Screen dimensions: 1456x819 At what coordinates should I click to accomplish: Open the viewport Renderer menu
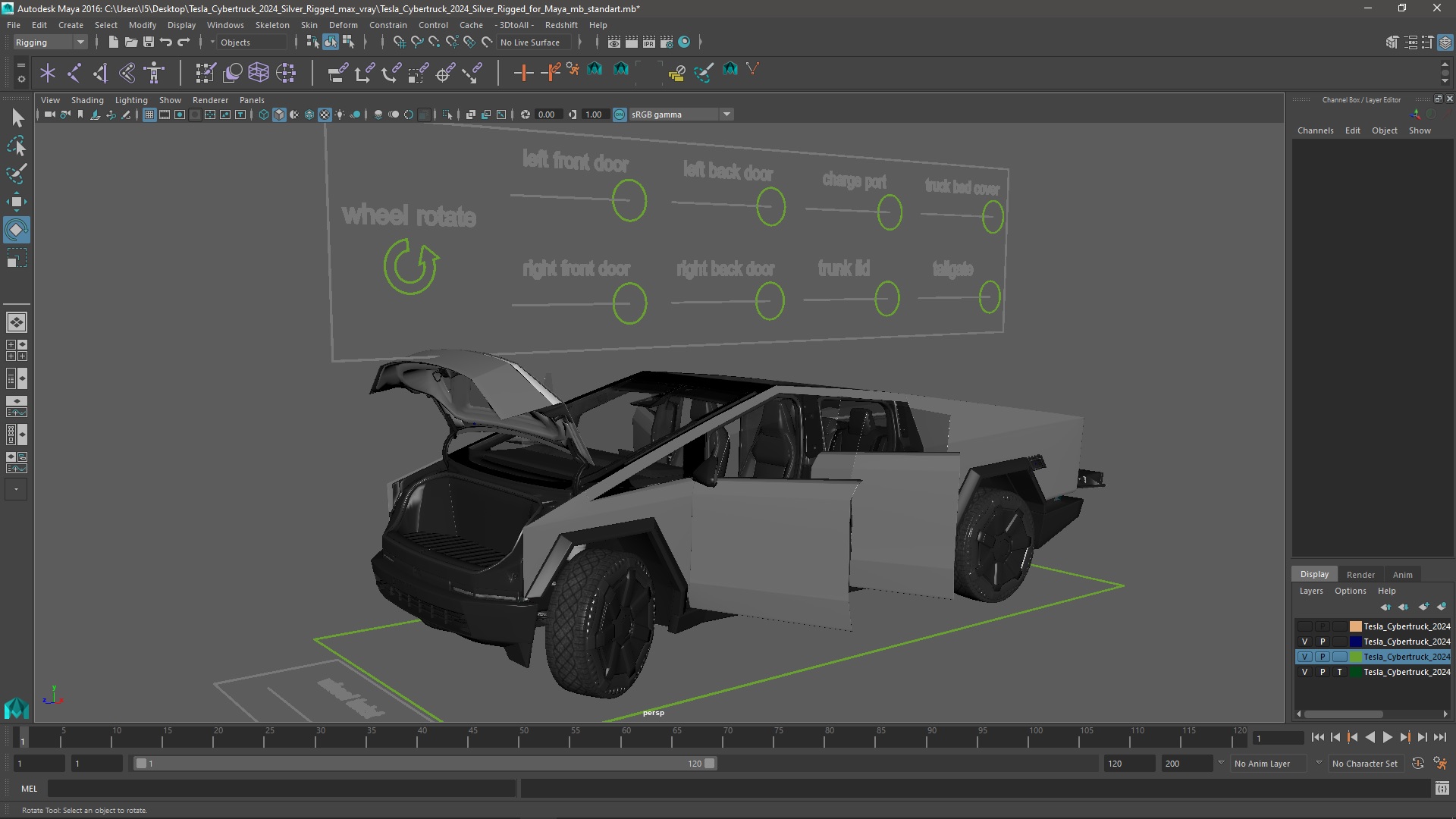pos(210,100)
